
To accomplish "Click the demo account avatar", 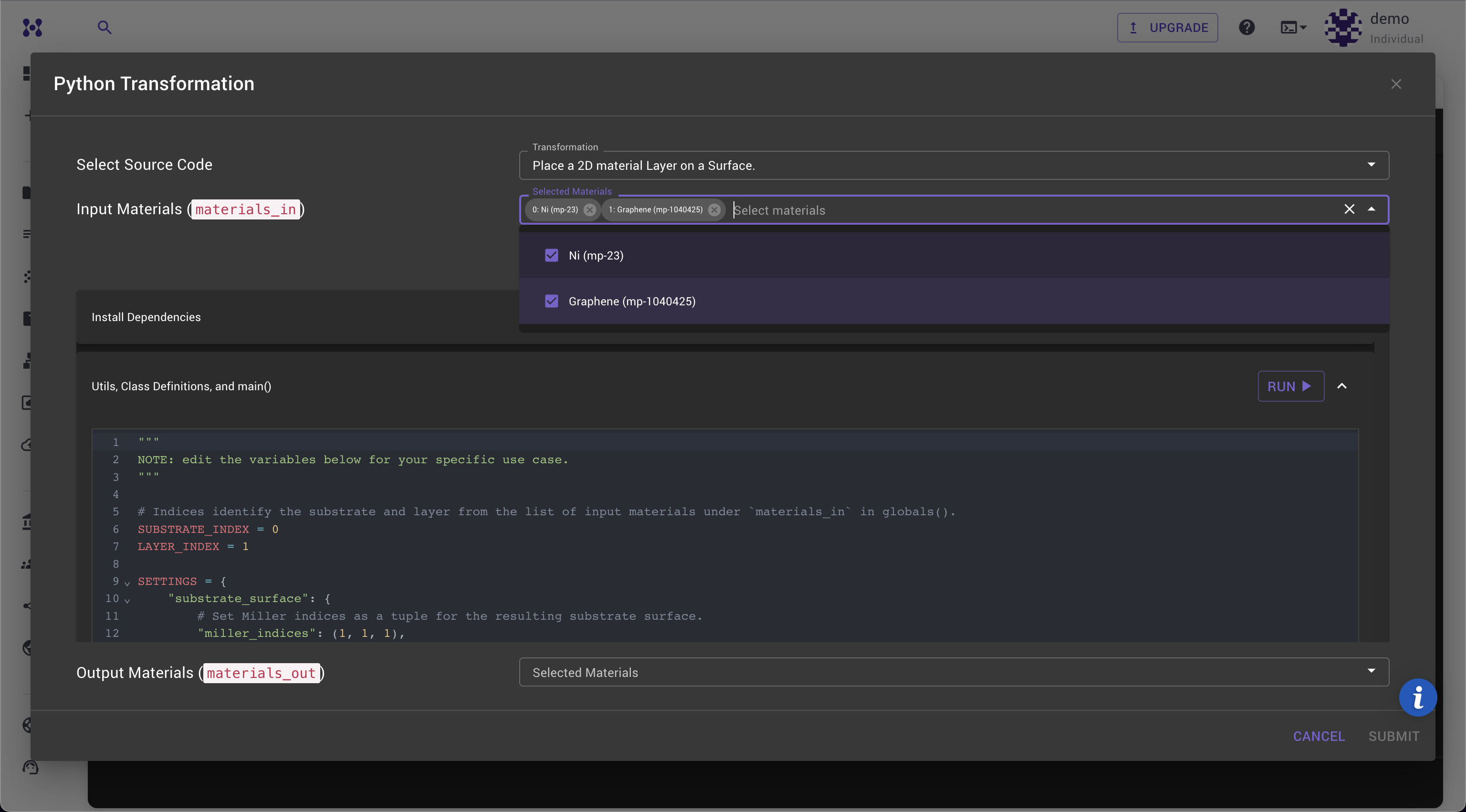I will click(x=1343, y=27).
